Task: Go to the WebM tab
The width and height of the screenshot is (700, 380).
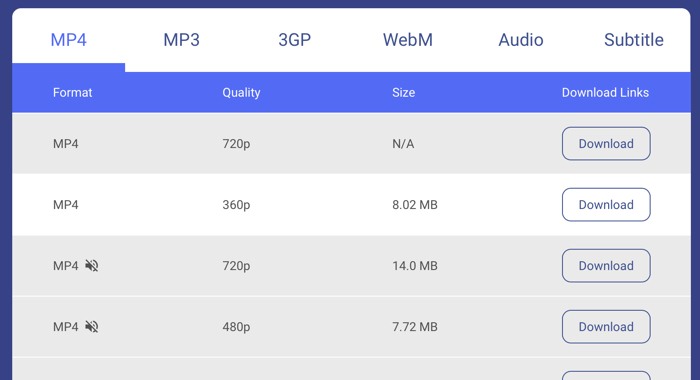Action: (x=408, y=40)
